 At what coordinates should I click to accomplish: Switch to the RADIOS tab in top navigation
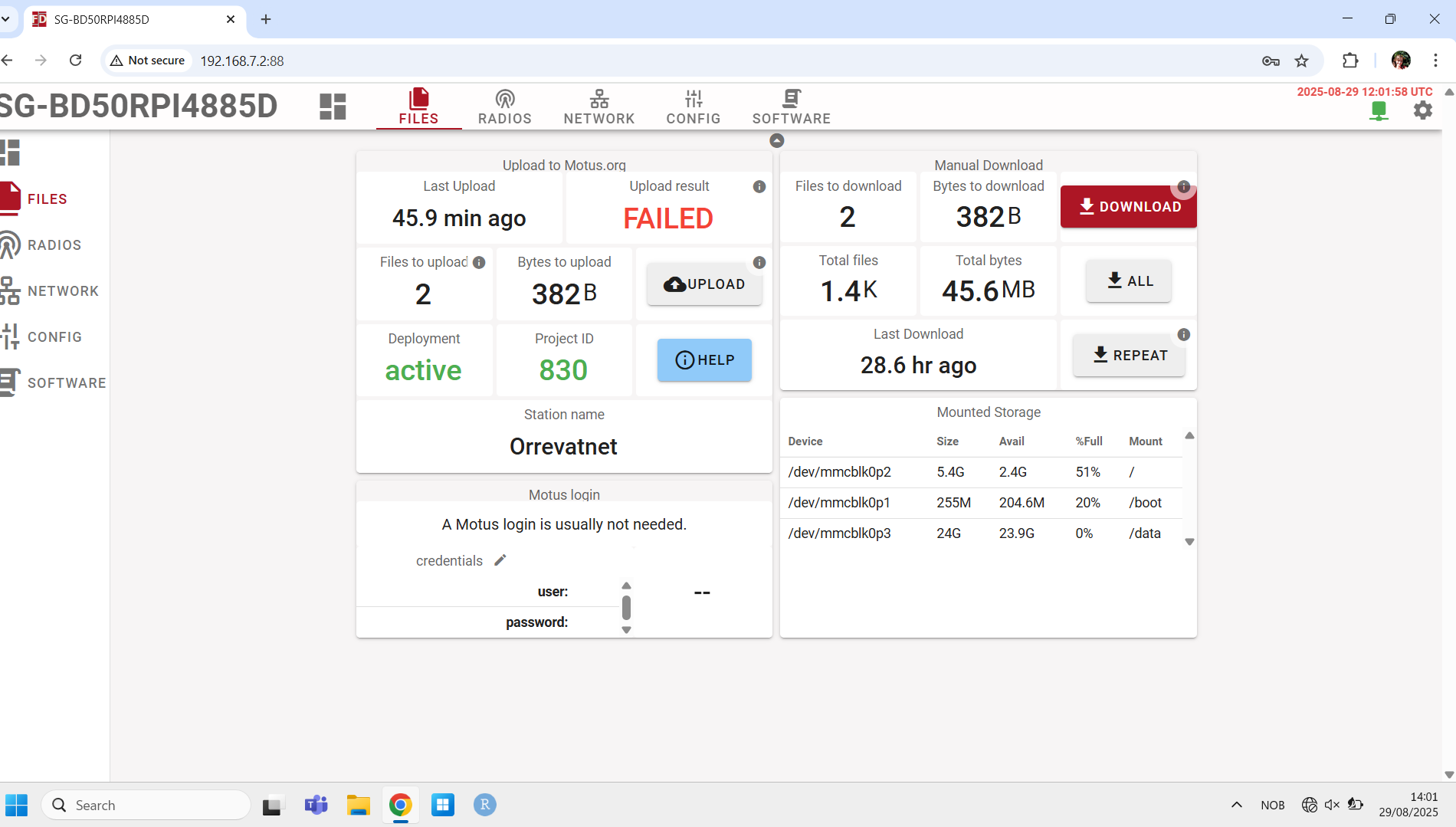pos(504,107)
